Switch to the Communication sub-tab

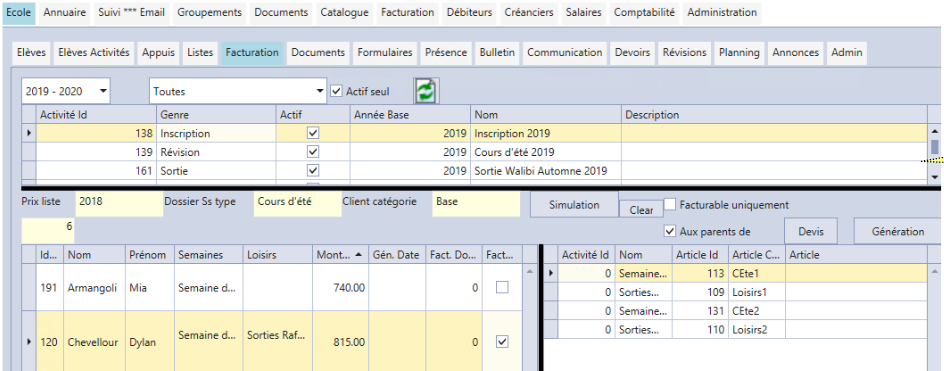565,52
